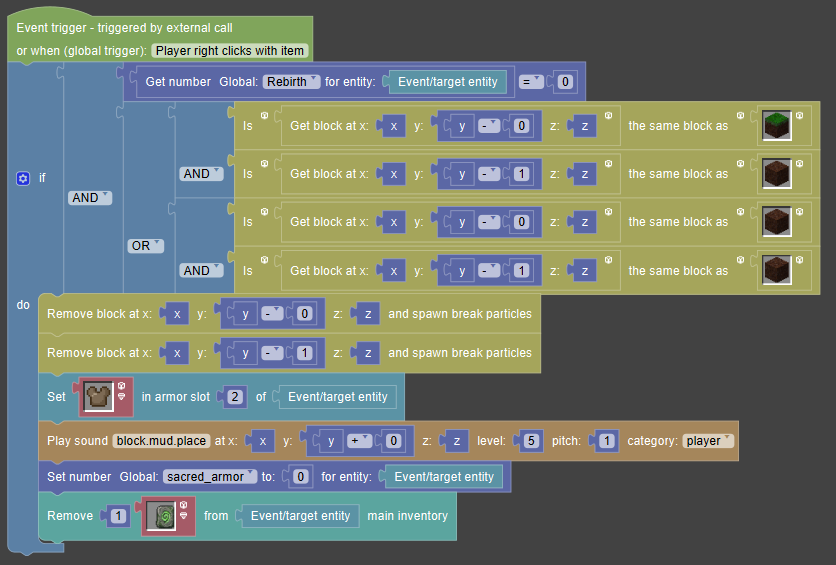Edit the 0 offset in Play sound y
This screenshot has height=565, width=836.
point(393,441)
